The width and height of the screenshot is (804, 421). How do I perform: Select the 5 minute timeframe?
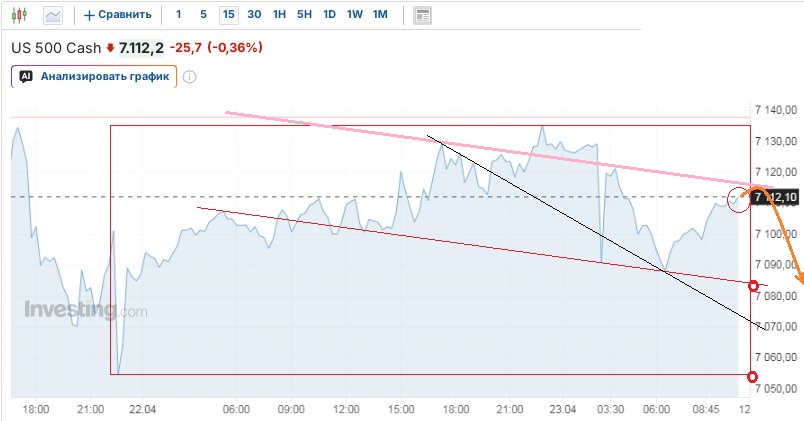[203, 15]
